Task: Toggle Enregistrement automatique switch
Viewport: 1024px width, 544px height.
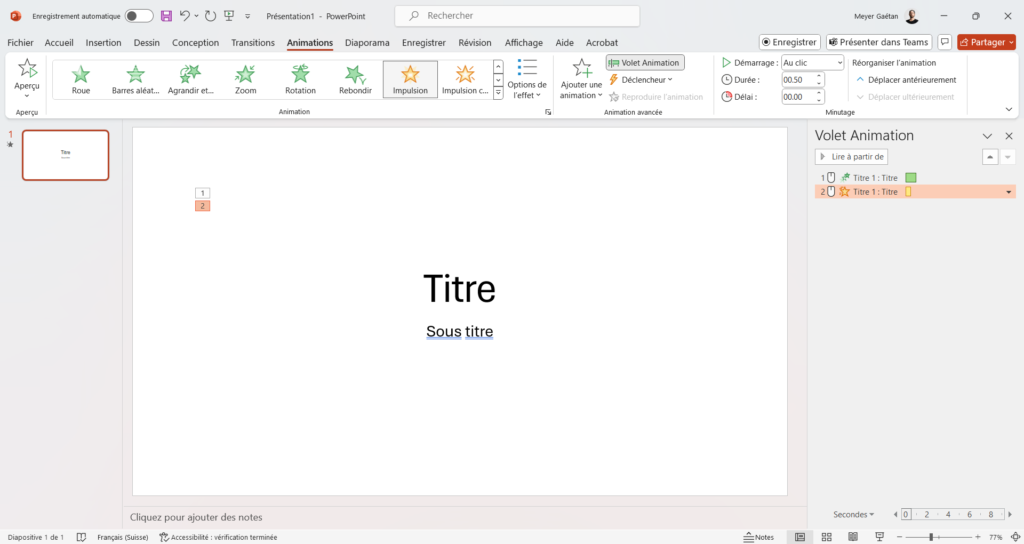Action: click(x=139, y=16)
